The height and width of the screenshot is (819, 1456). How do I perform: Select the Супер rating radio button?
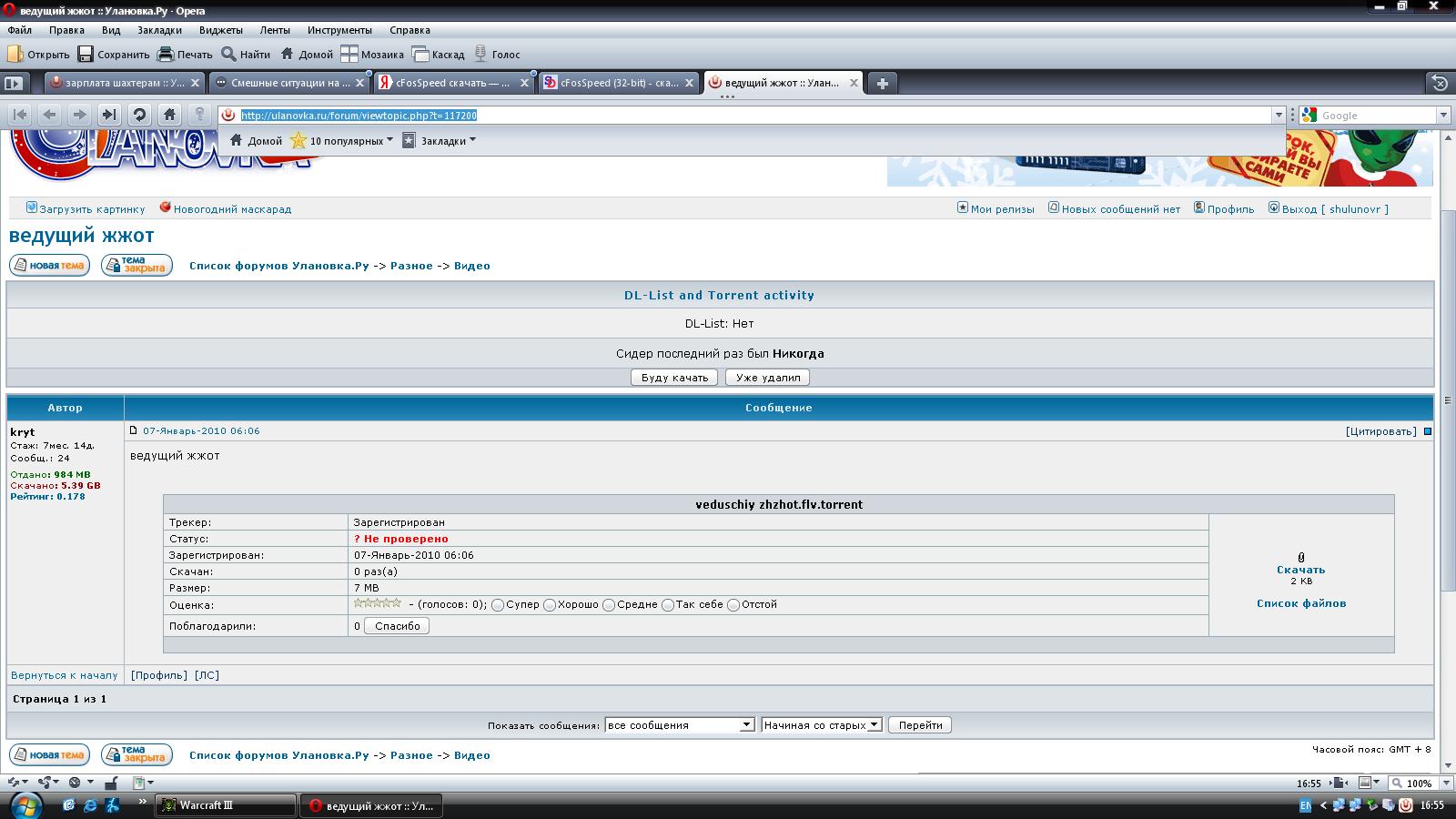[x=498, y=605]
